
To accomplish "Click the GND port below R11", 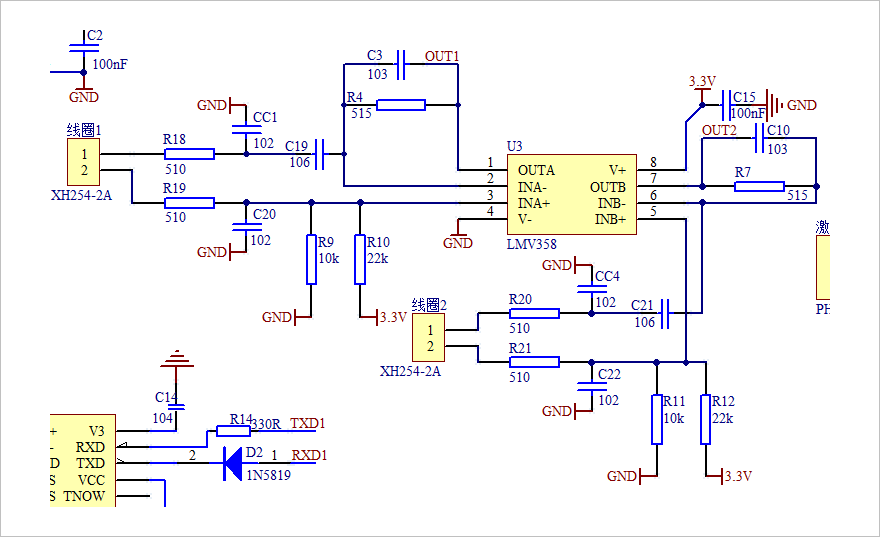I will 630,476.
